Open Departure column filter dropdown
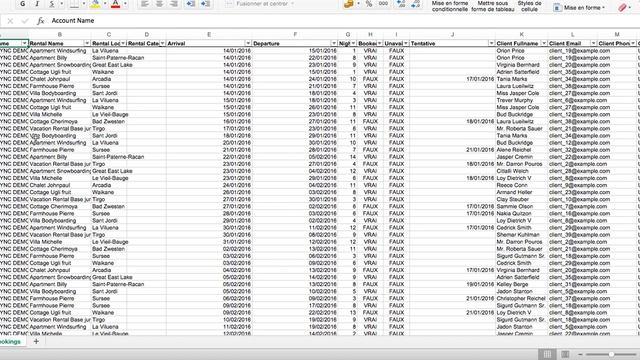Image resolution: width=640 pixels, height=360 pixels. click(x=333, y=43)
